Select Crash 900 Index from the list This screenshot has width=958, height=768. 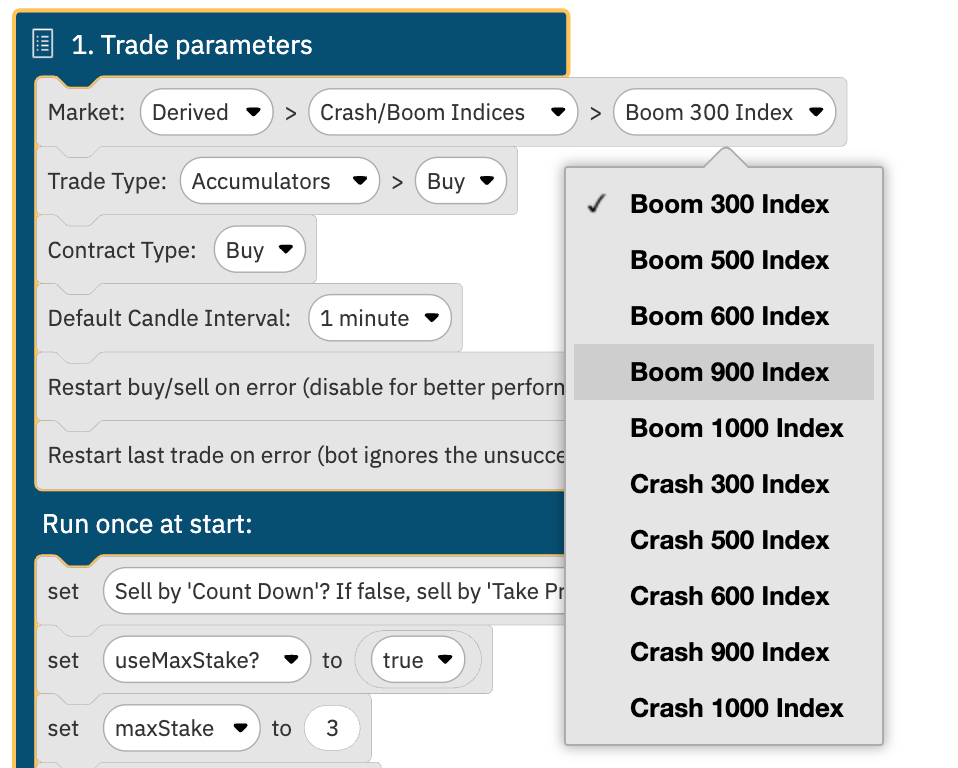pos(724,652)
